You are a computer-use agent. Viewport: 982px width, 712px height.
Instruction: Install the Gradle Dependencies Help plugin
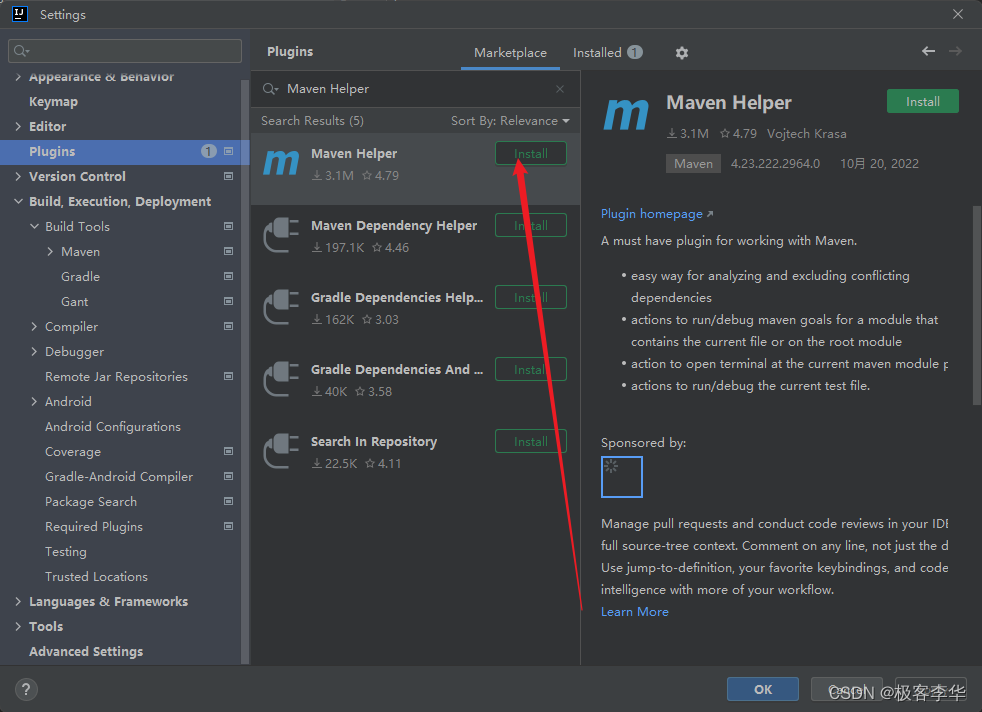click(531, 297)
